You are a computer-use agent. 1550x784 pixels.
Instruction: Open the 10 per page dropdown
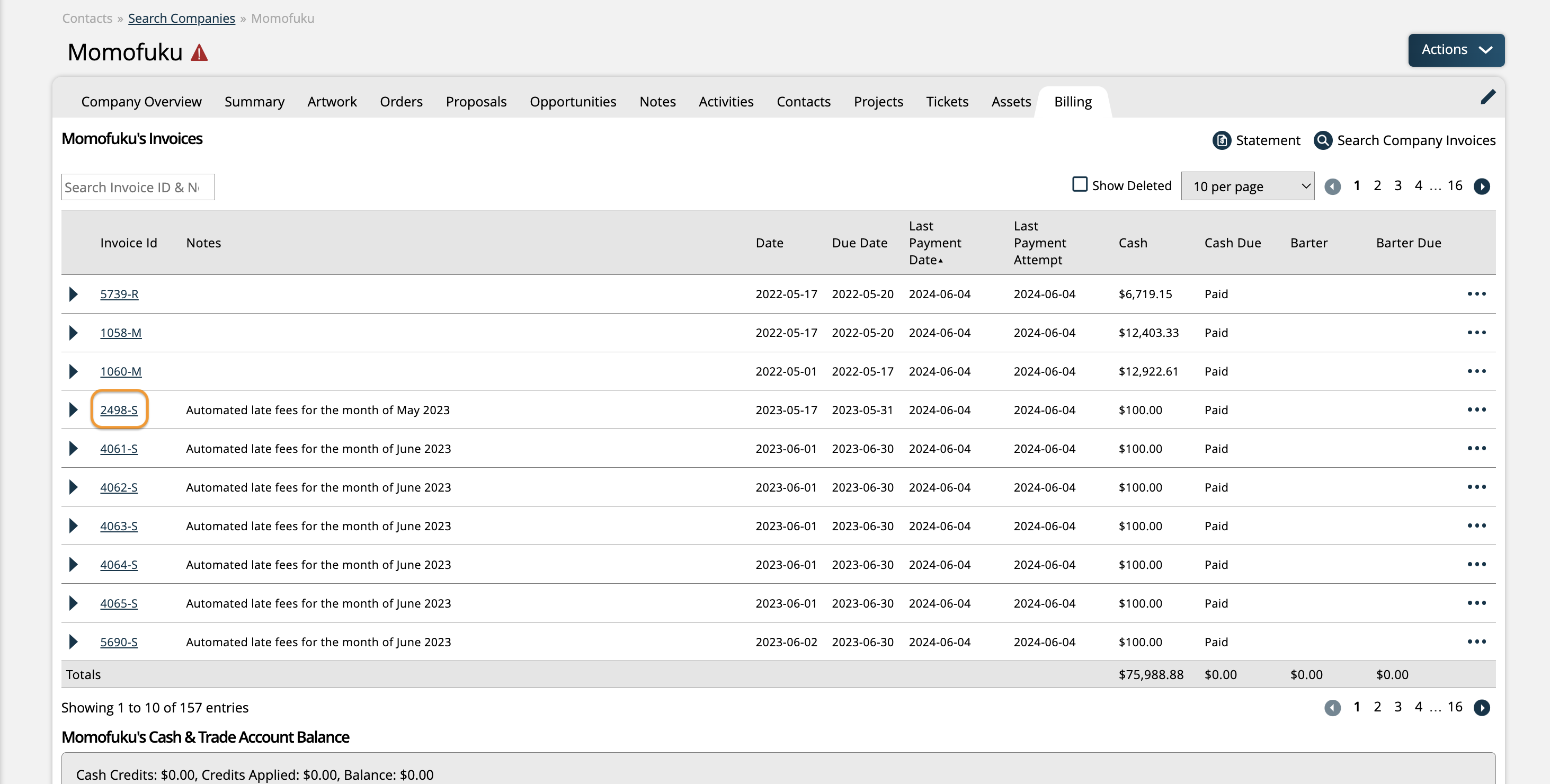1248,186
